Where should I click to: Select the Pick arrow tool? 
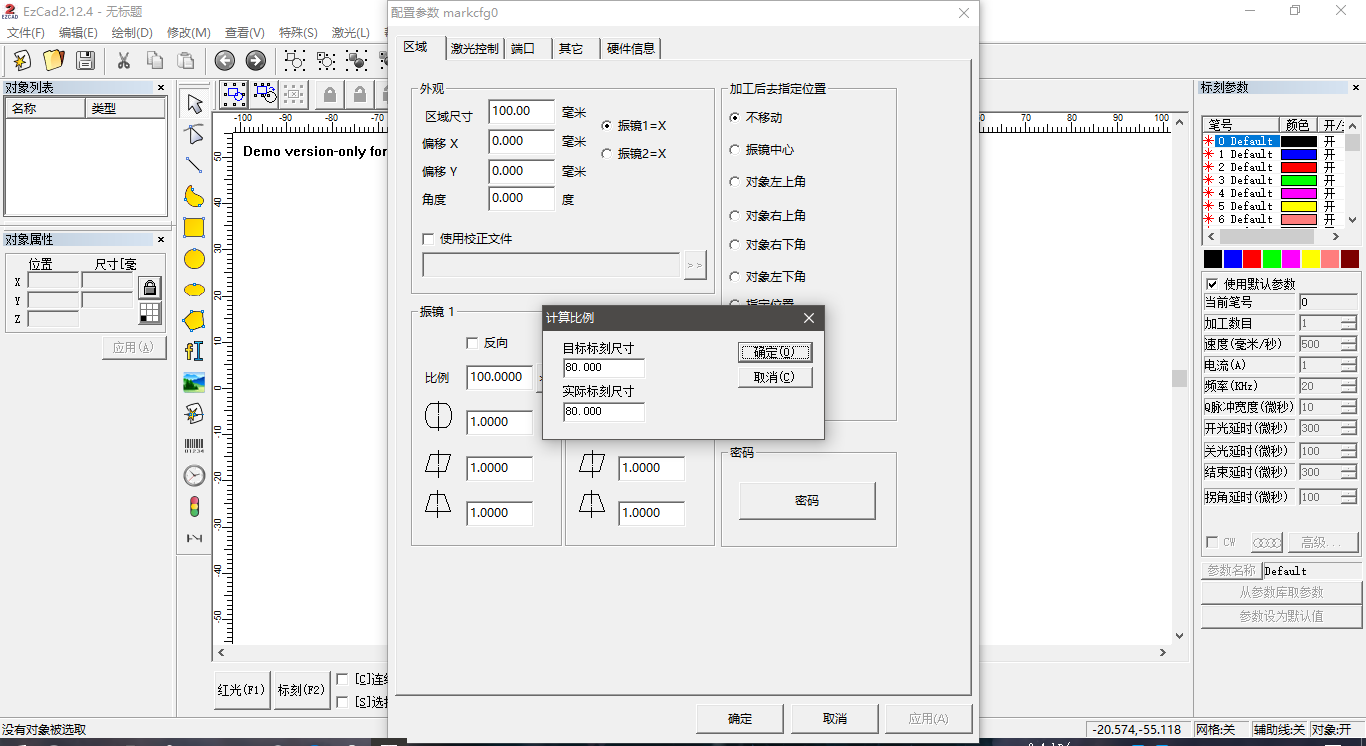coord(194,103)
